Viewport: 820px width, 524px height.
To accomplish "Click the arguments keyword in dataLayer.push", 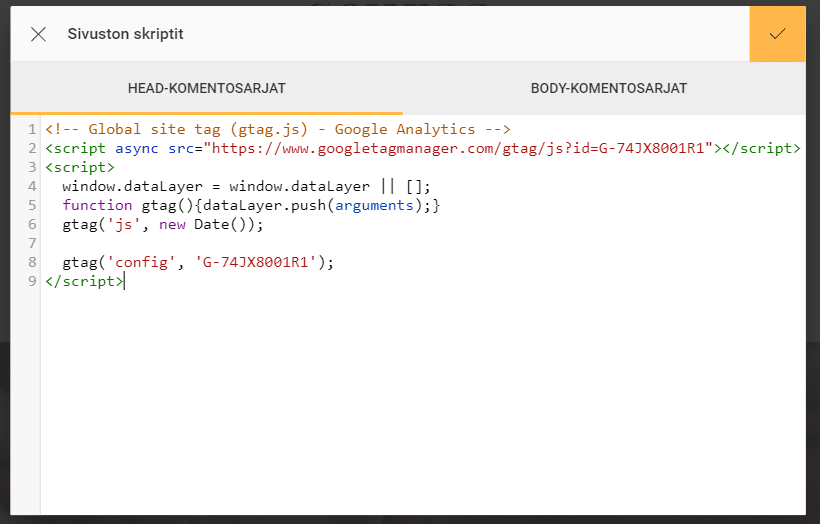I will (373, 205).
